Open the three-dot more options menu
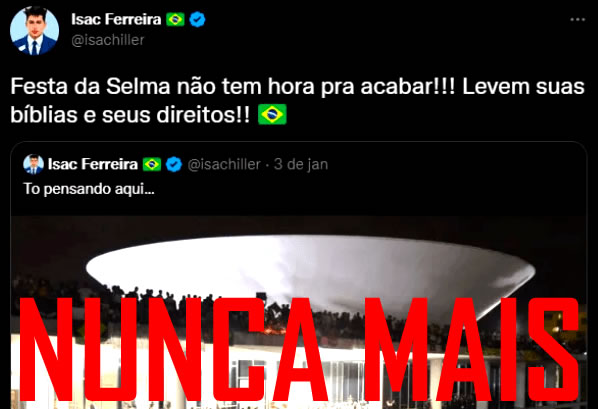Viewport: 598px width, 409px height. pos(577,19)
